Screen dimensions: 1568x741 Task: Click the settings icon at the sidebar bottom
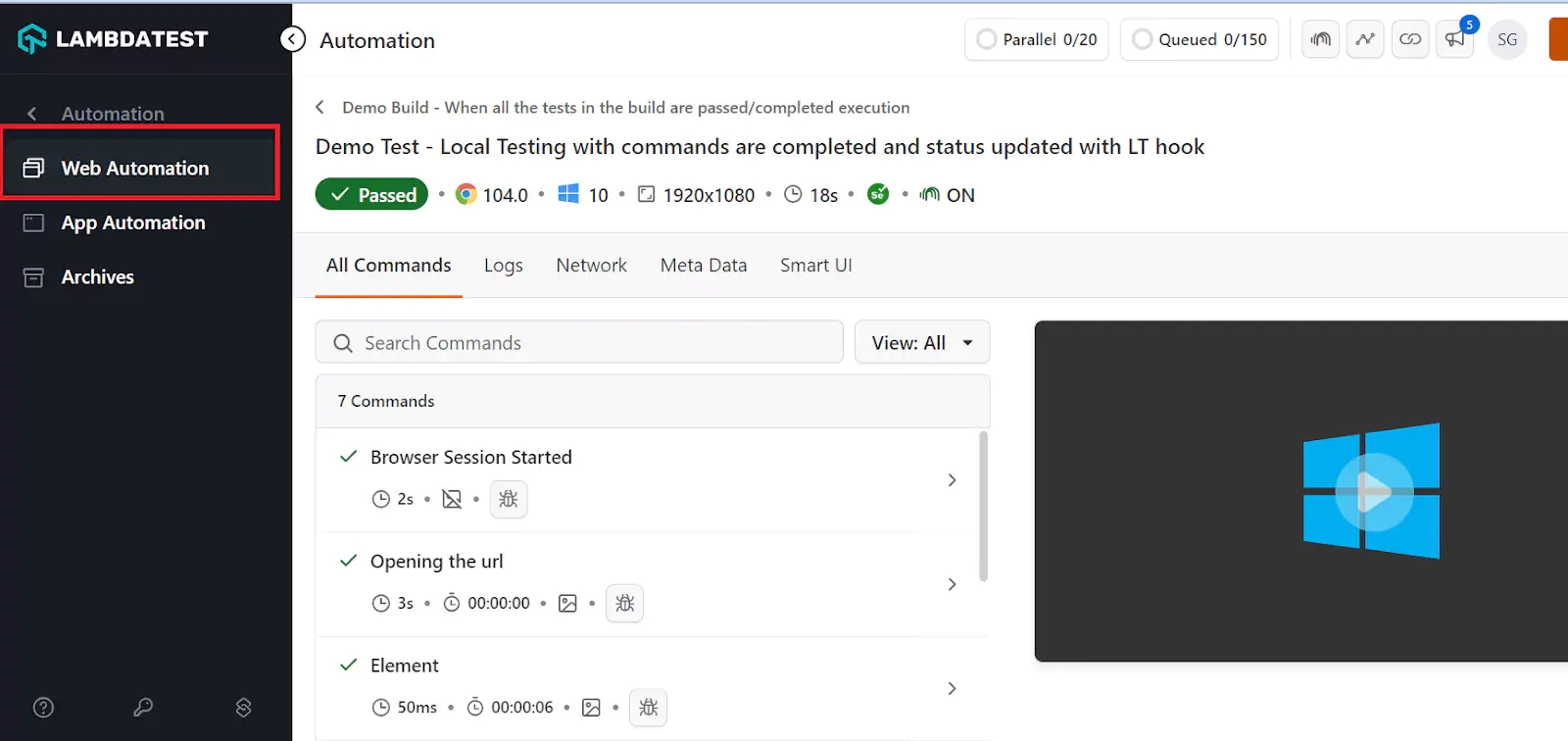(244, 708)
